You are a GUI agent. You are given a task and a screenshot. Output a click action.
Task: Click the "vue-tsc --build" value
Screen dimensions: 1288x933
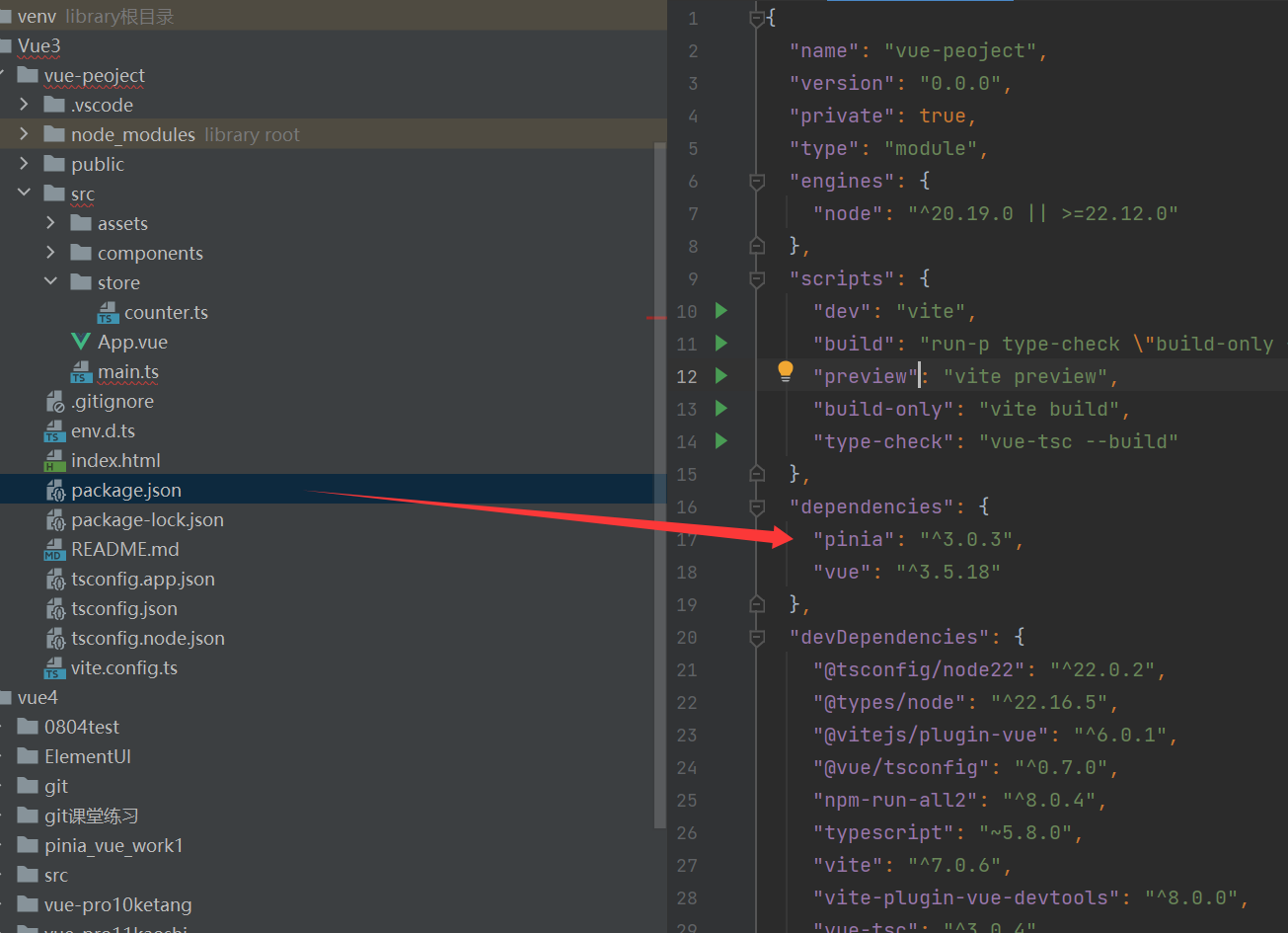[x=1079, y=441]
